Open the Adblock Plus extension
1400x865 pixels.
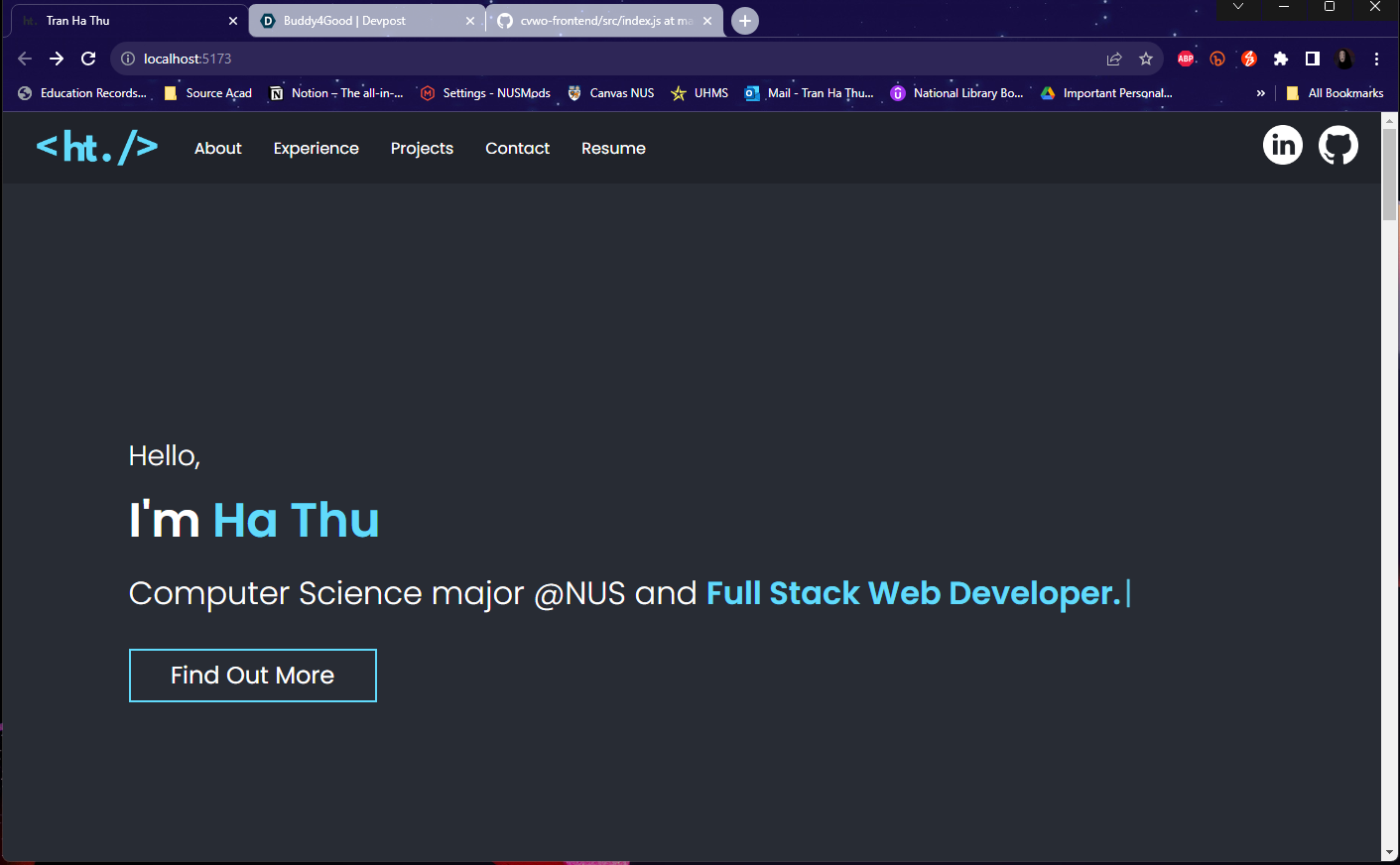point(1186,59)
